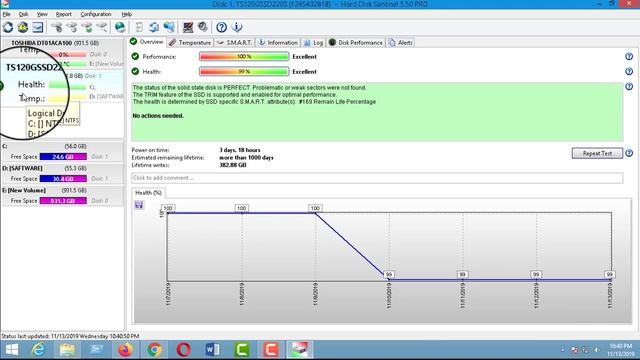
Task: Click the two blue monitors toolbar icon
Action: pyautogui.click(x=169, y=27)
